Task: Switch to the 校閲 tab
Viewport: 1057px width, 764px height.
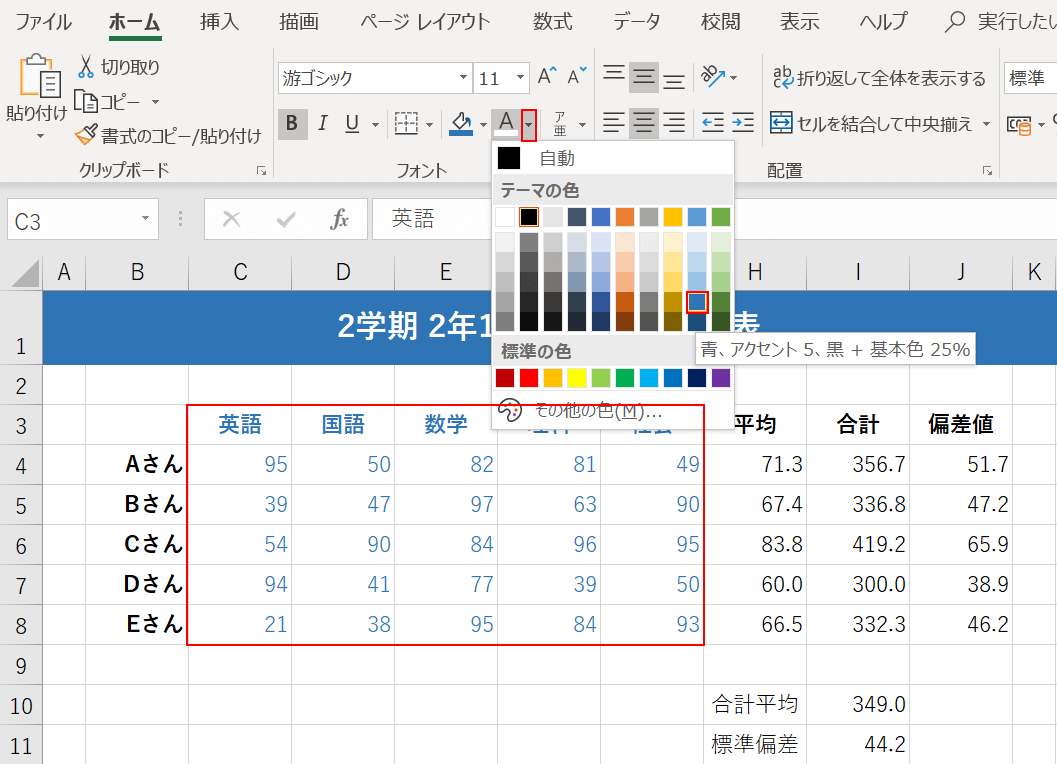Action: tap(720, 22)
